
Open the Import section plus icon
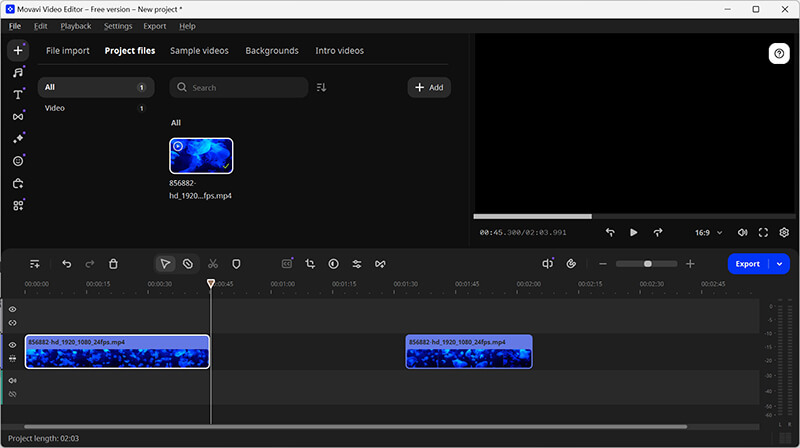18,51
